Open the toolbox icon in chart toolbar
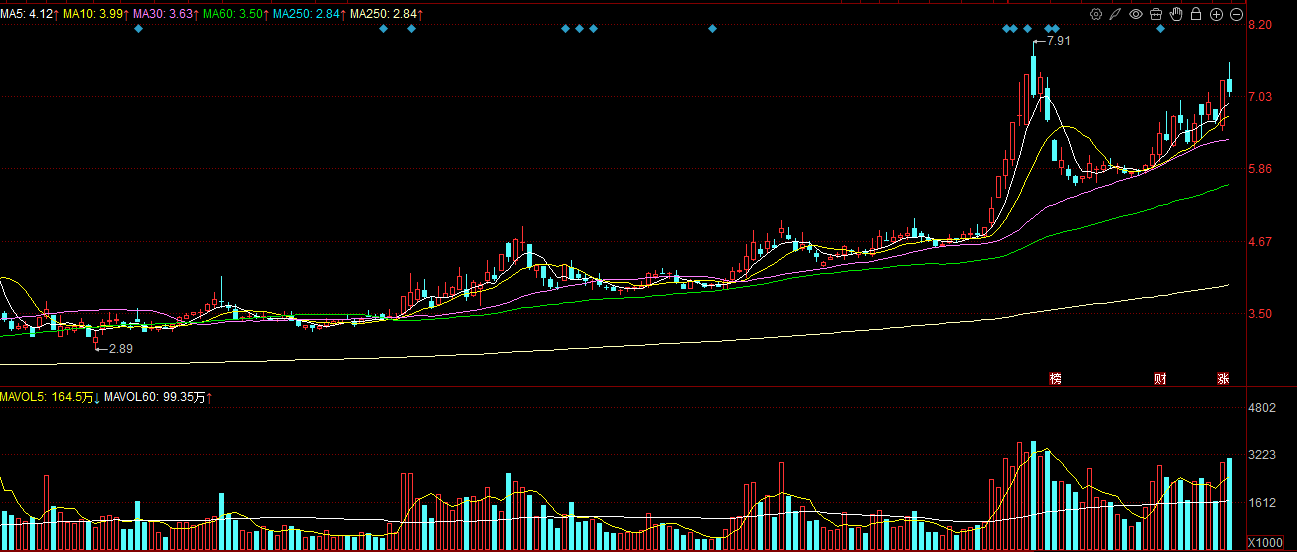Viewport: 1297px width, 552px height. pos(1156,14)
